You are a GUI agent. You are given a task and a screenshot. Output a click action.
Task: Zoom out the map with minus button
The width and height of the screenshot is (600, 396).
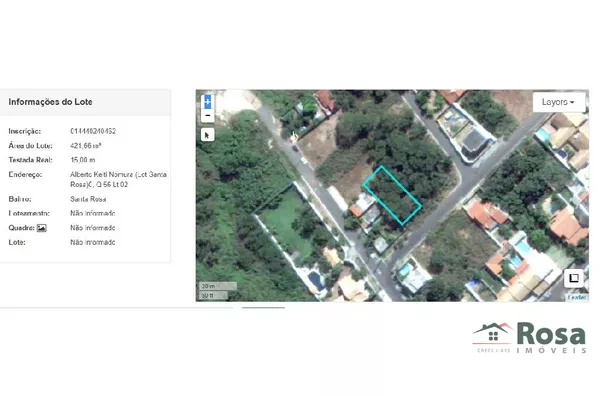[207, 115]
